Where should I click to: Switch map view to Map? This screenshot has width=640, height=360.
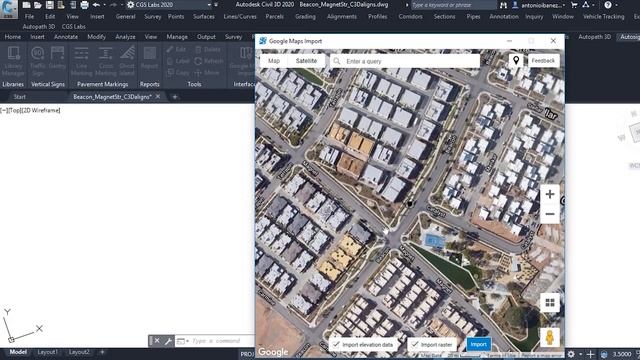coord(274,61)
